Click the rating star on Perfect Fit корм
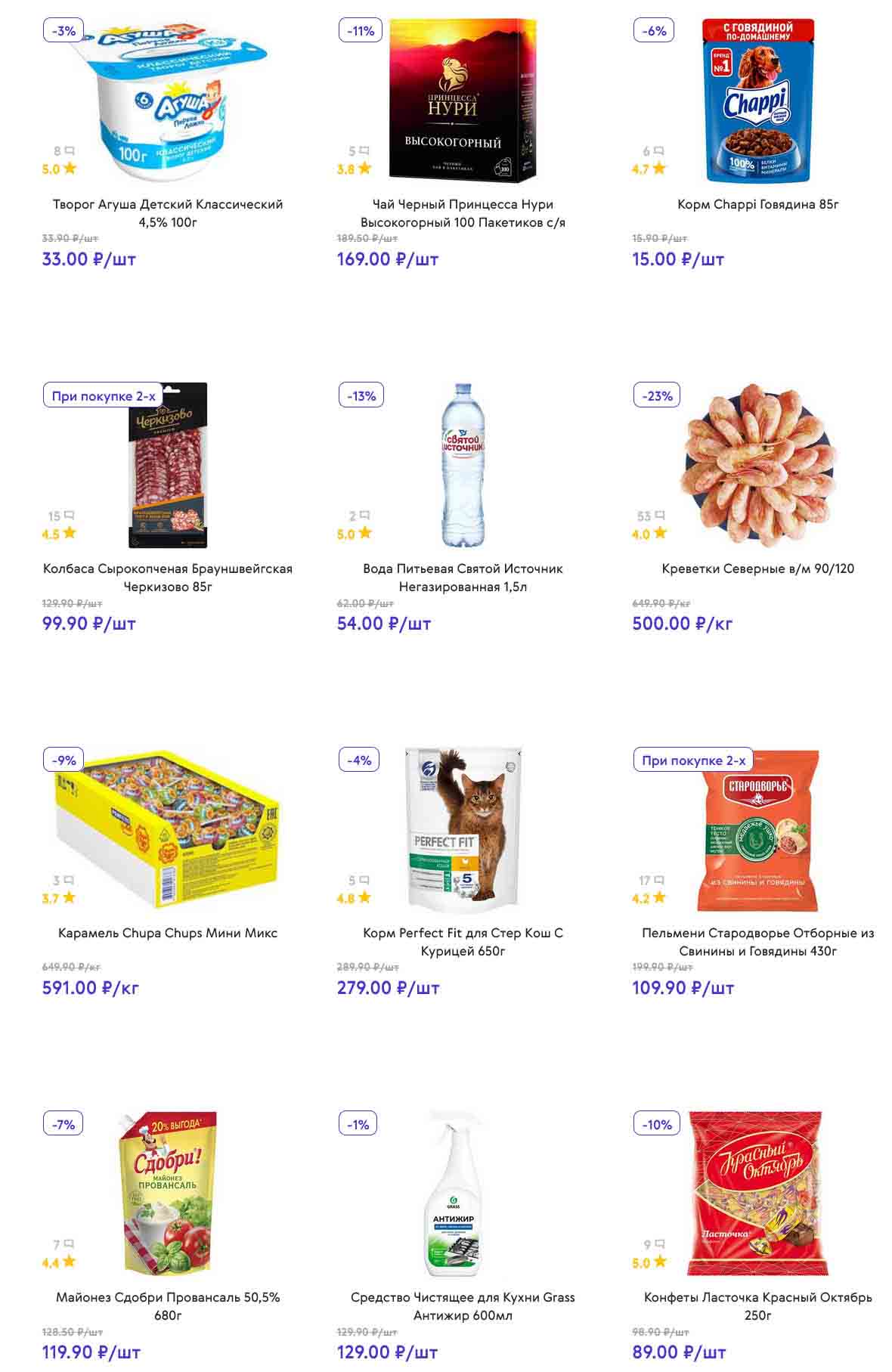Viewport: 892px width, 1372px height. point(364,897)
